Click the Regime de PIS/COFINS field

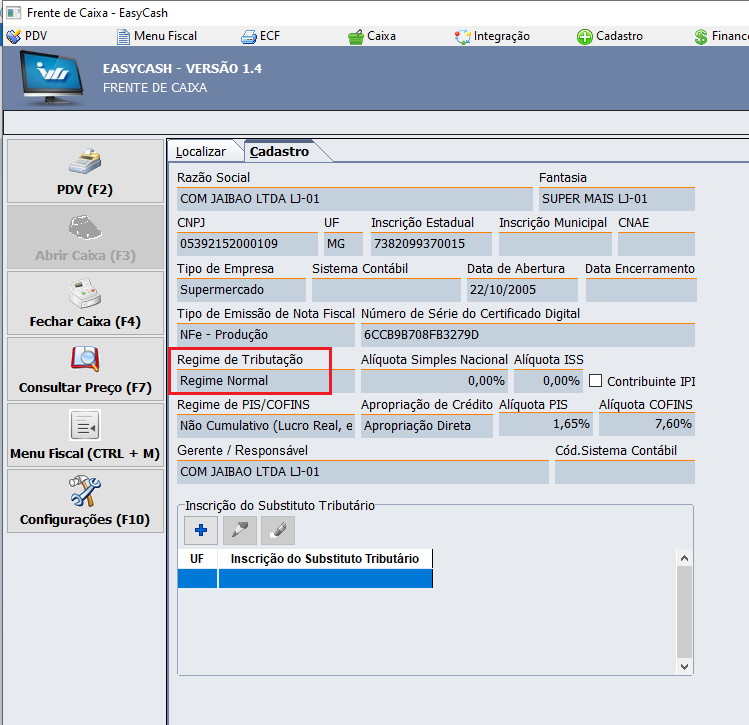[x=265, y=426]
